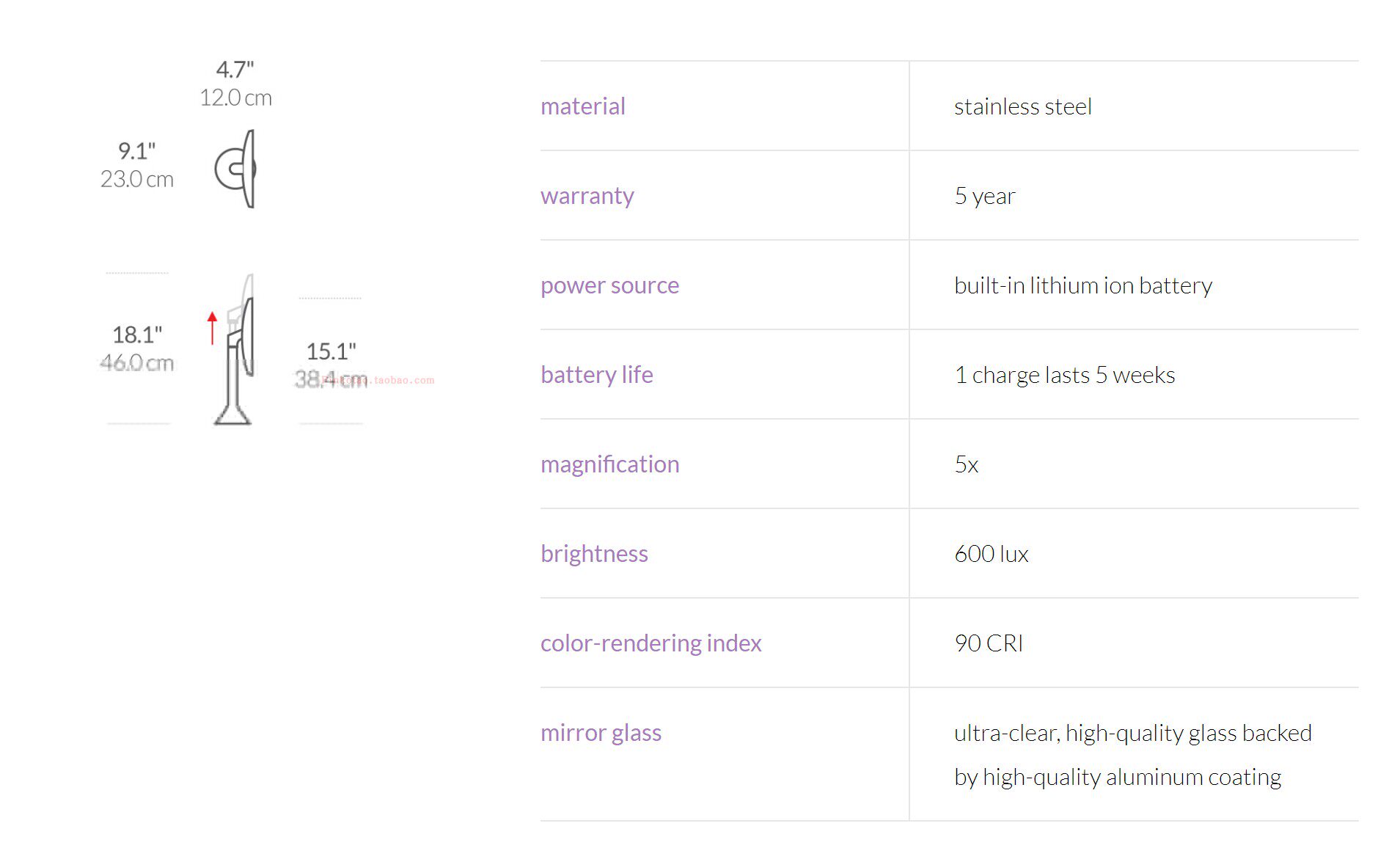Click the 15.1" lowered height label
1400x859 pixels.
(331, 351)
